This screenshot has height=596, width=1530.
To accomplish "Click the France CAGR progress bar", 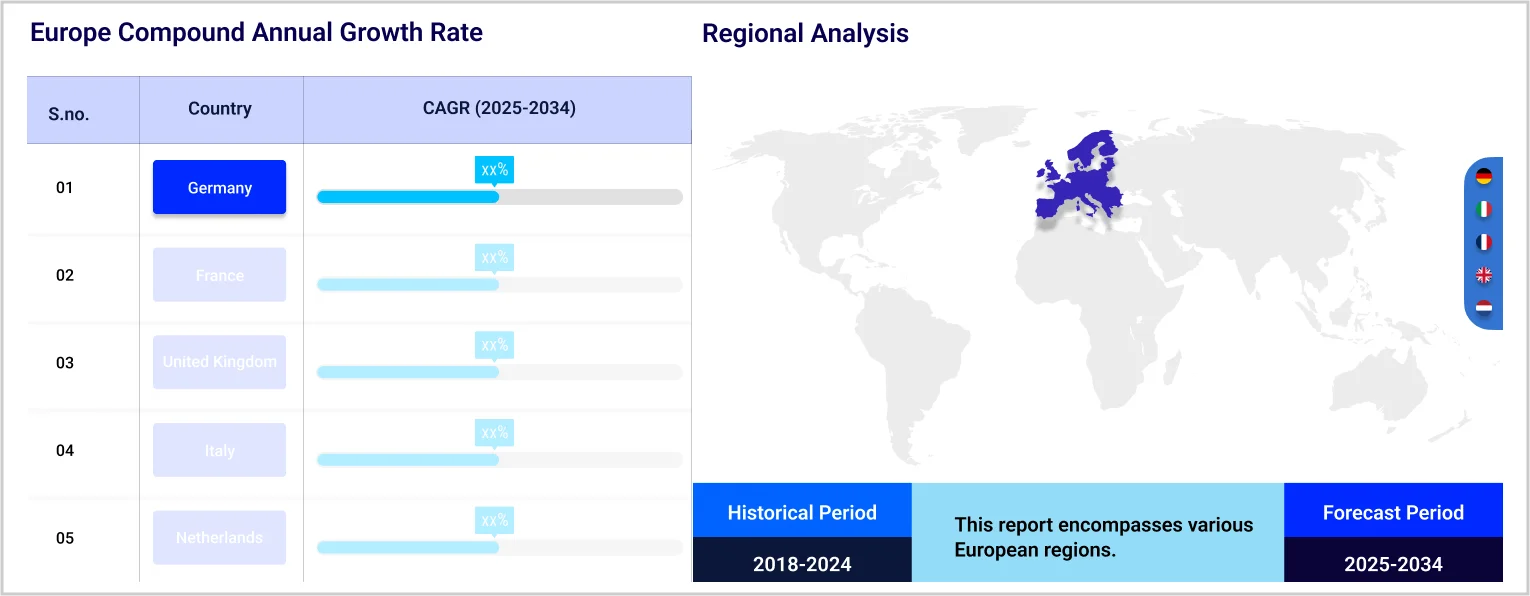I will tap(499, 285).
